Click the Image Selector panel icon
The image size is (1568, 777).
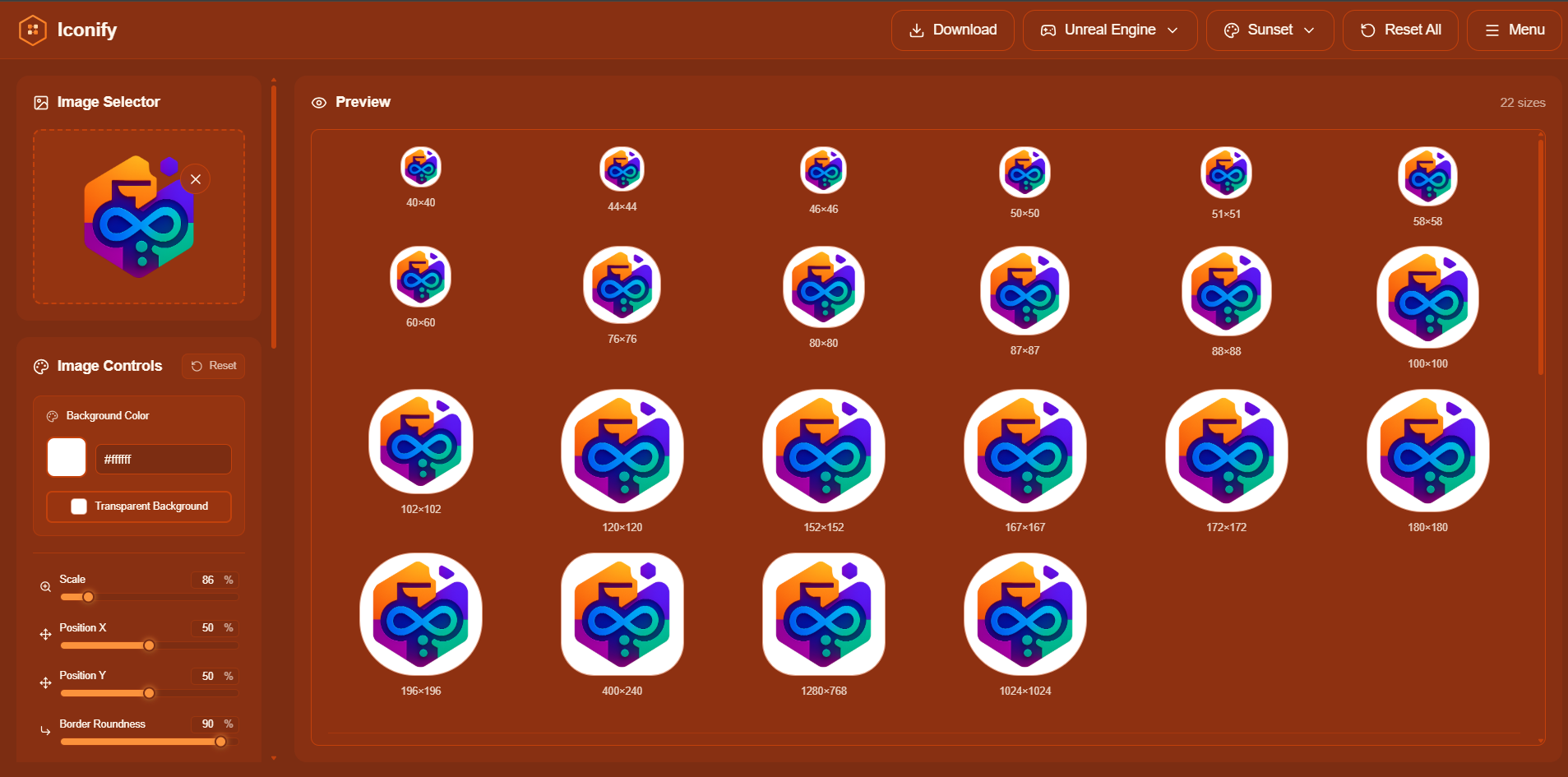point(40,102)
